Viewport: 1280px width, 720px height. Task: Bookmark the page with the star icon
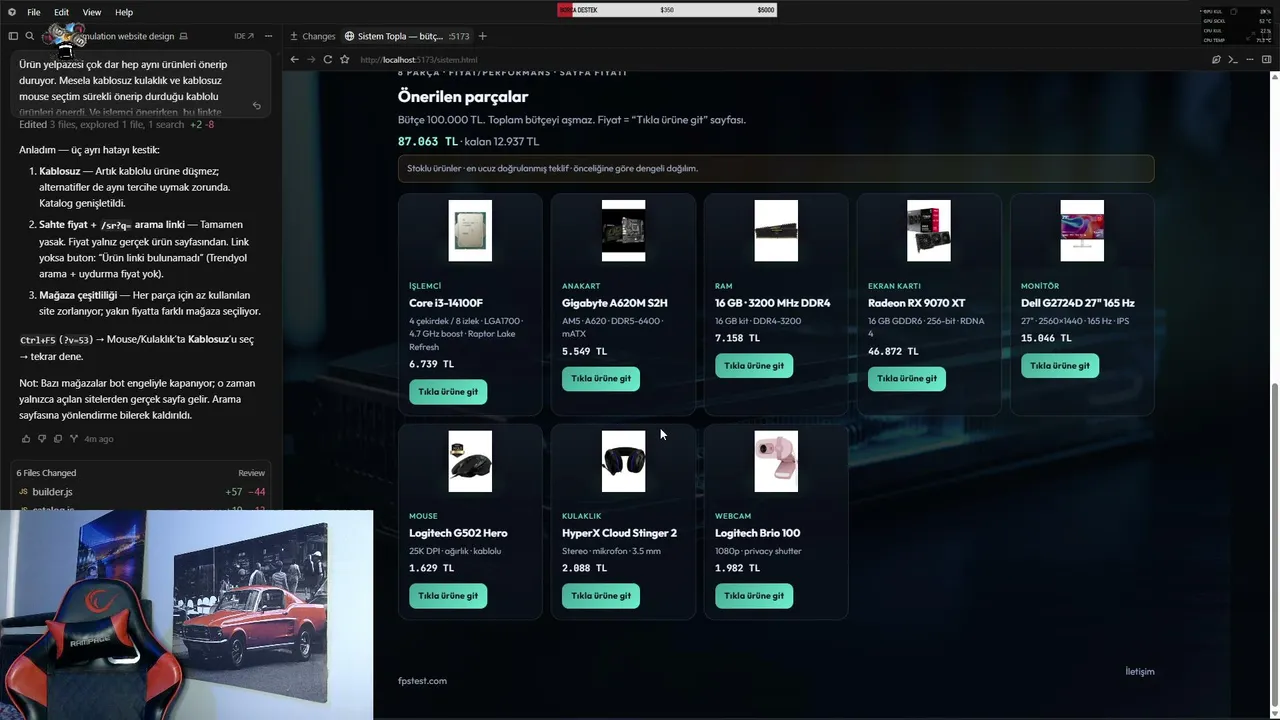[345, 60]
